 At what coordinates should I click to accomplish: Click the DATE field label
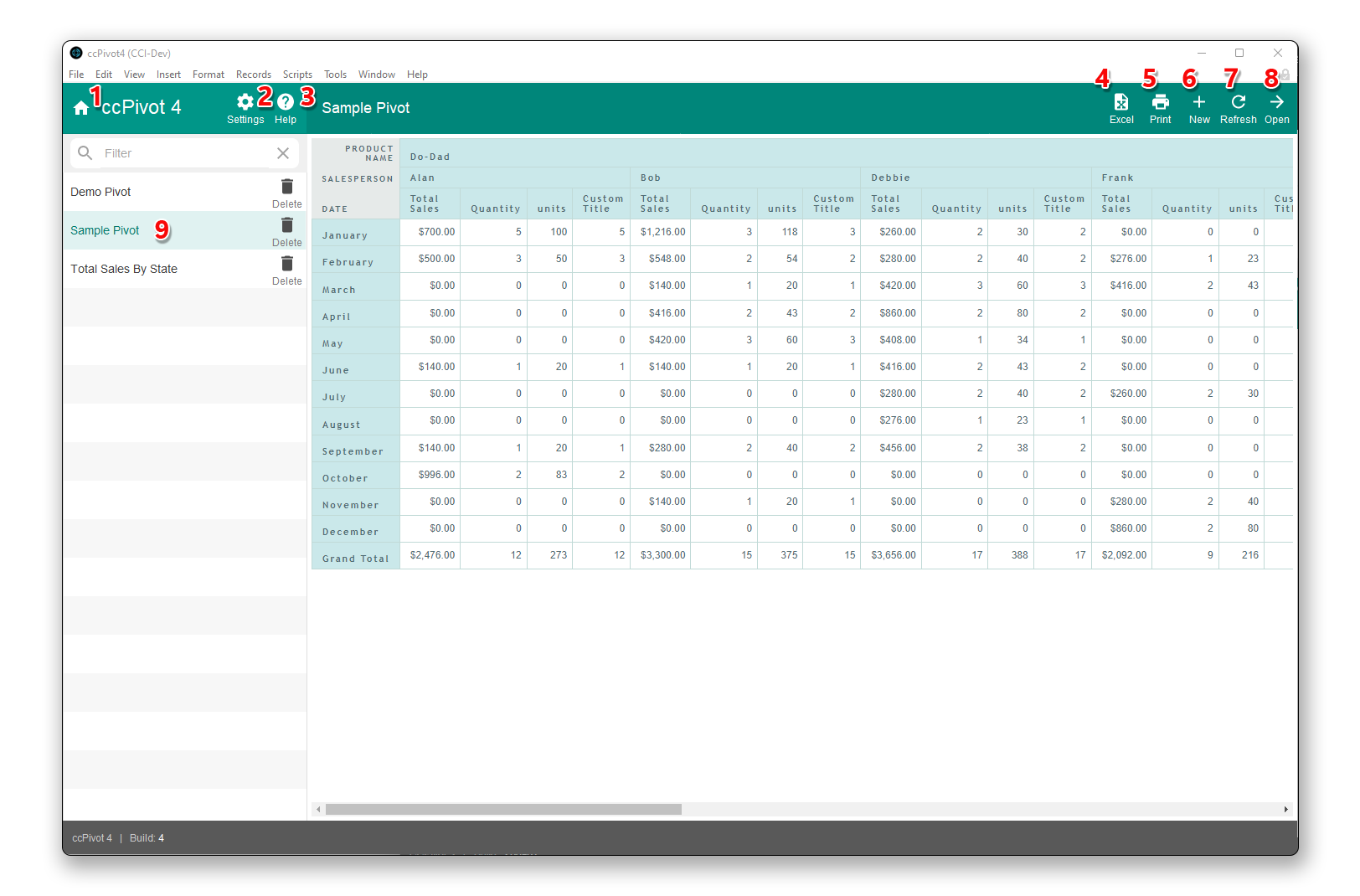tap(334, 209)
